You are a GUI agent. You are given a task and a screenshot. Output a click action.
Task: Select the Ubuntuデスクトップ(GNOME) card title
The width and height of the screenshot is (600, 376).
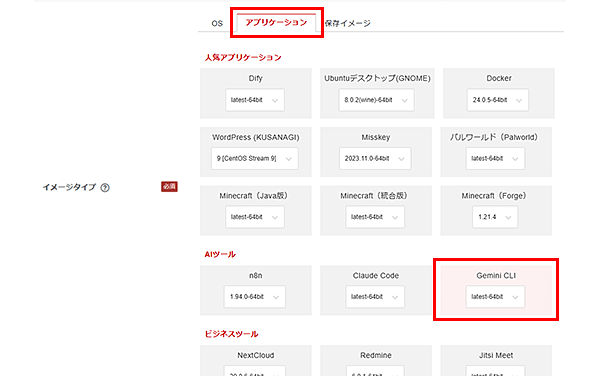point(377,78)
